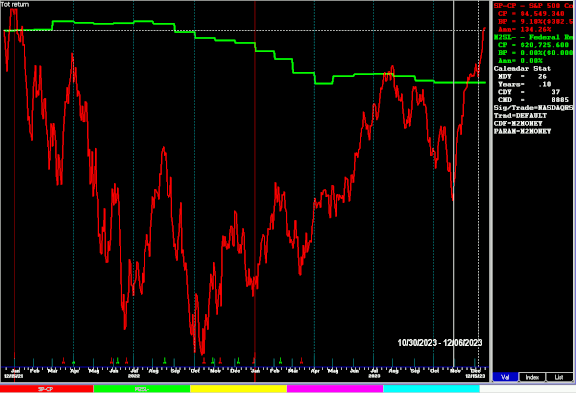Click the Calendar Stat heading
576x393 pixels.
522,69
